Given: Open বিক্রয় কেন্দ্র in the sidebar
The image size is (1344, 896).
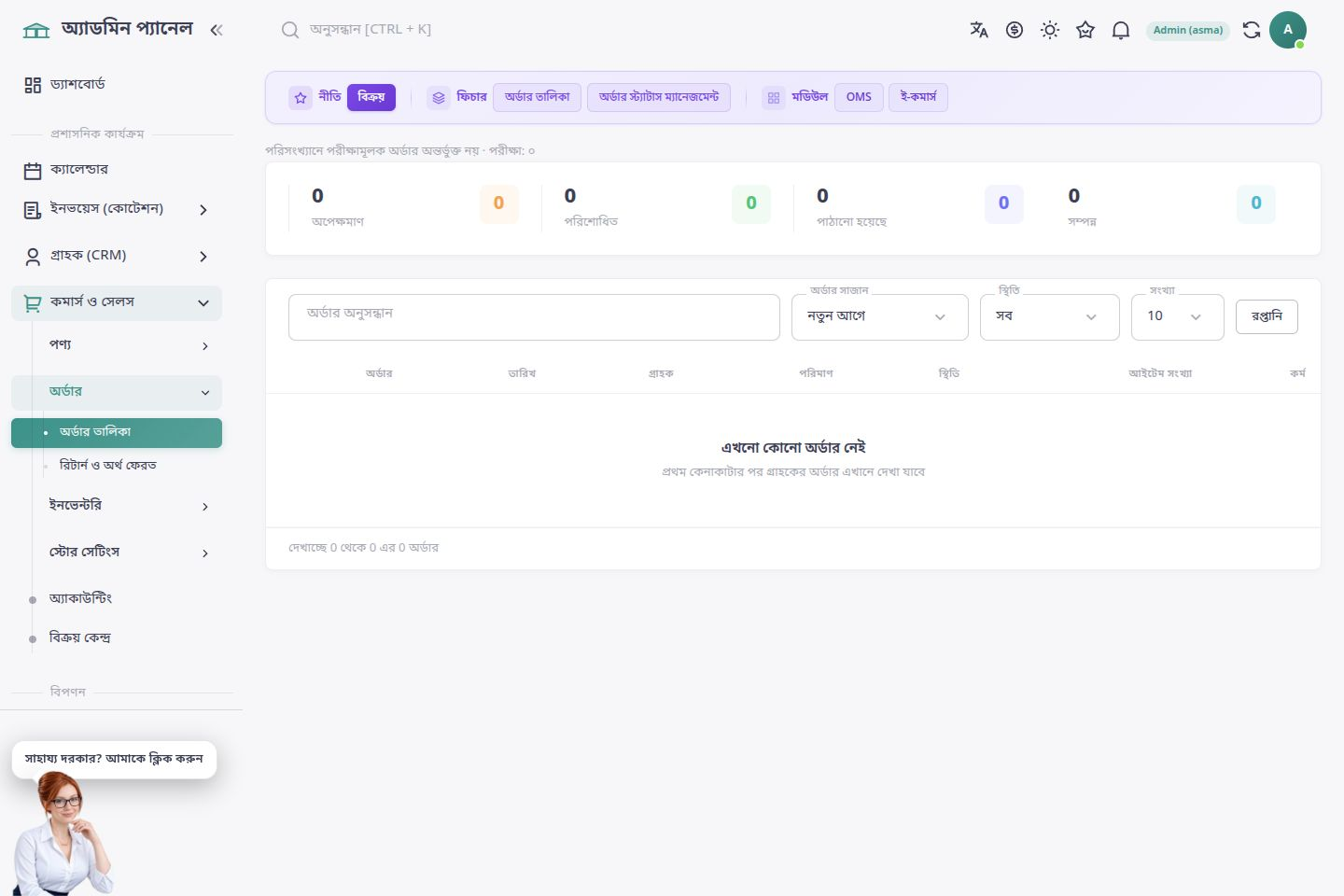Looking at the screenshot, I should [117, 637].
